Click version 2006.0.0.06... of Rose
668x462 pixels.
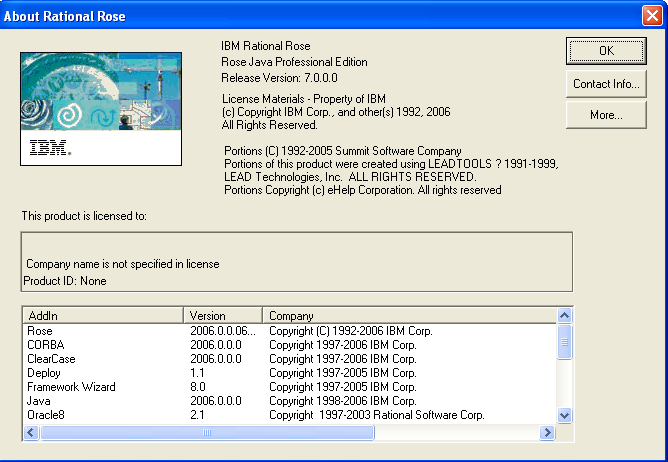click(223, 331)
